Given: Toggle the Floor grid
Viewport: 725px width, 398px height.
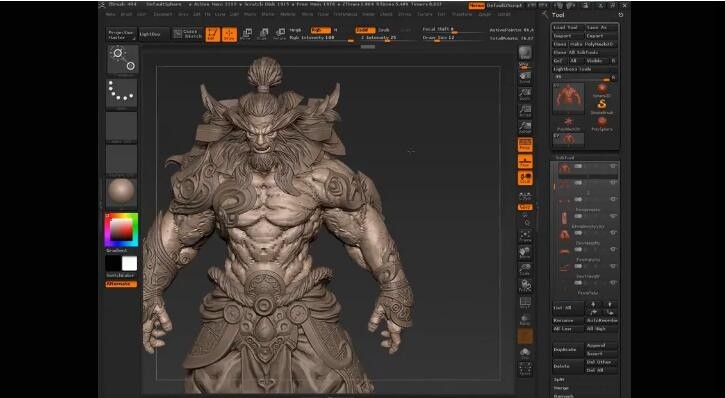Looking at the screenshot, I should coord(525,161).
